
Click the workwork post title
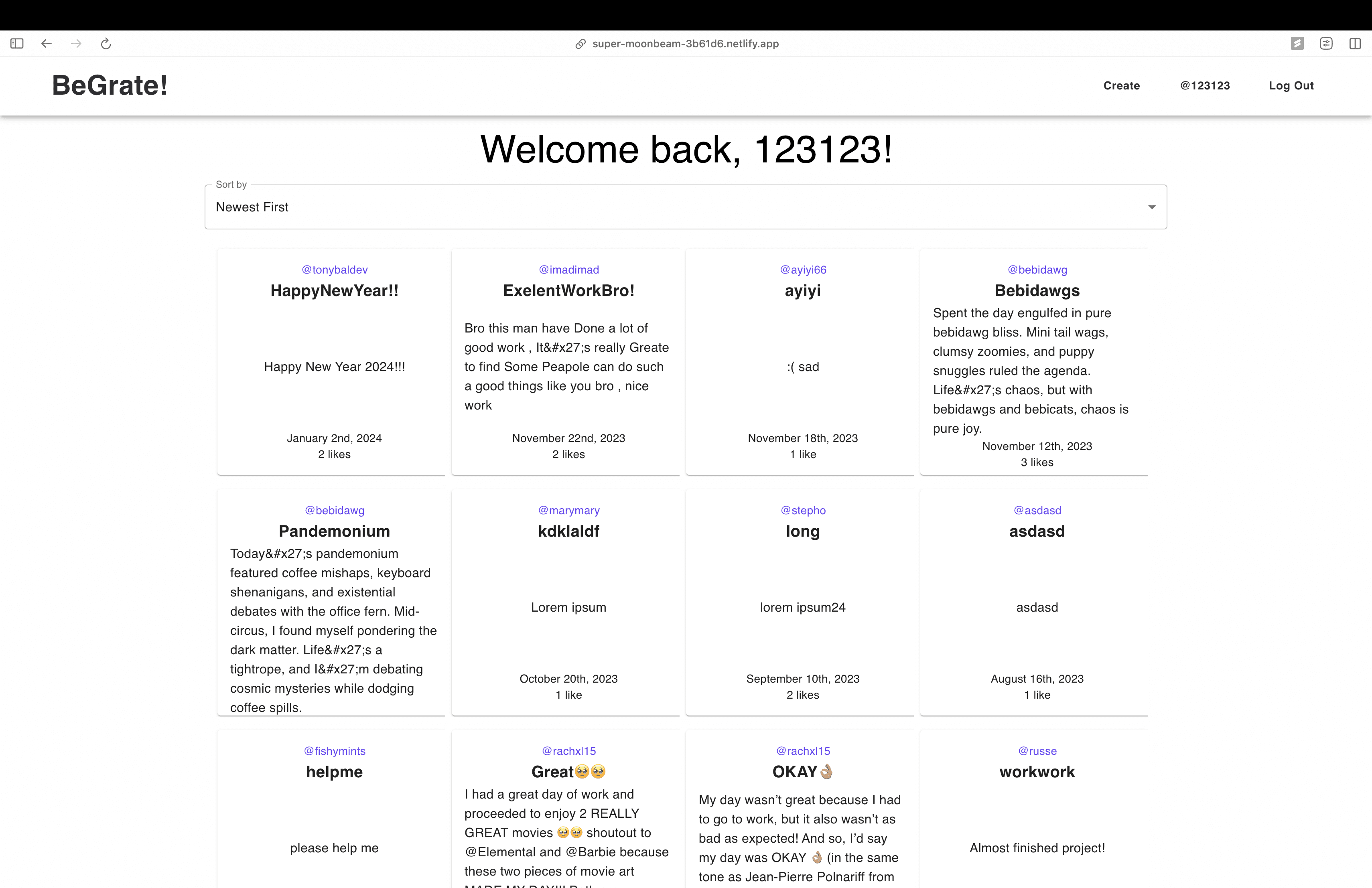1037,772
